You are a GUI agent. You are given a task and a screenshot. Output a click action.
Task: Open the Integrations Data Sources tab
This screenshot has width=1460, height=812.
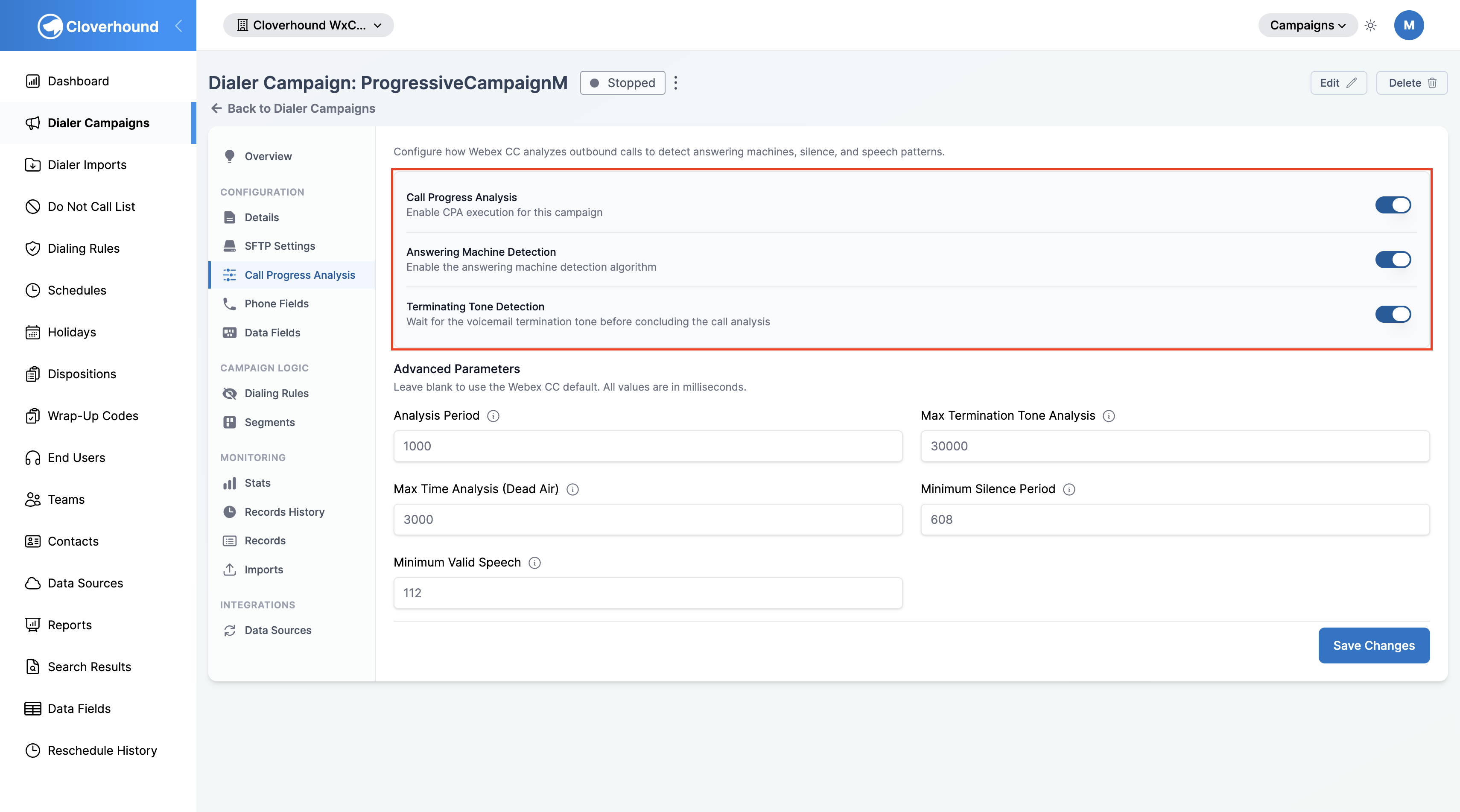pos(291,630)
